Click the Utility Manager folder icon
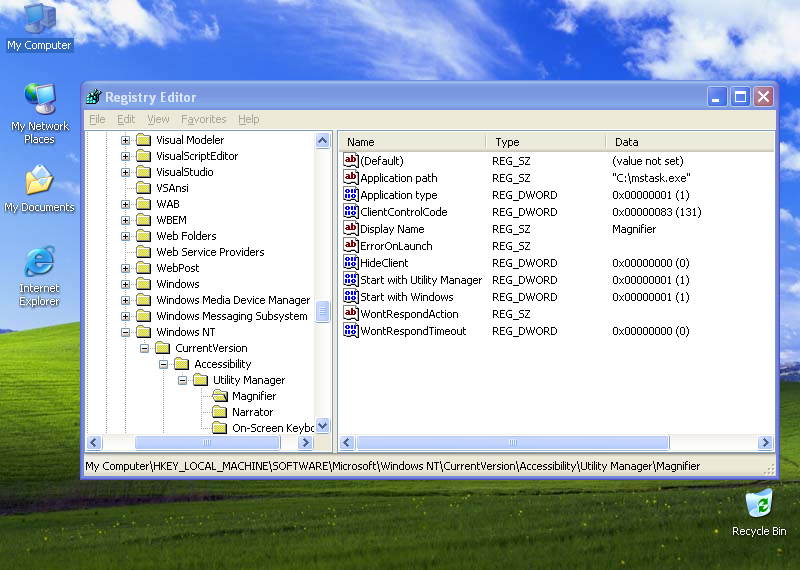The width and height of the screenshot is (800, 570). click(201, 380)
